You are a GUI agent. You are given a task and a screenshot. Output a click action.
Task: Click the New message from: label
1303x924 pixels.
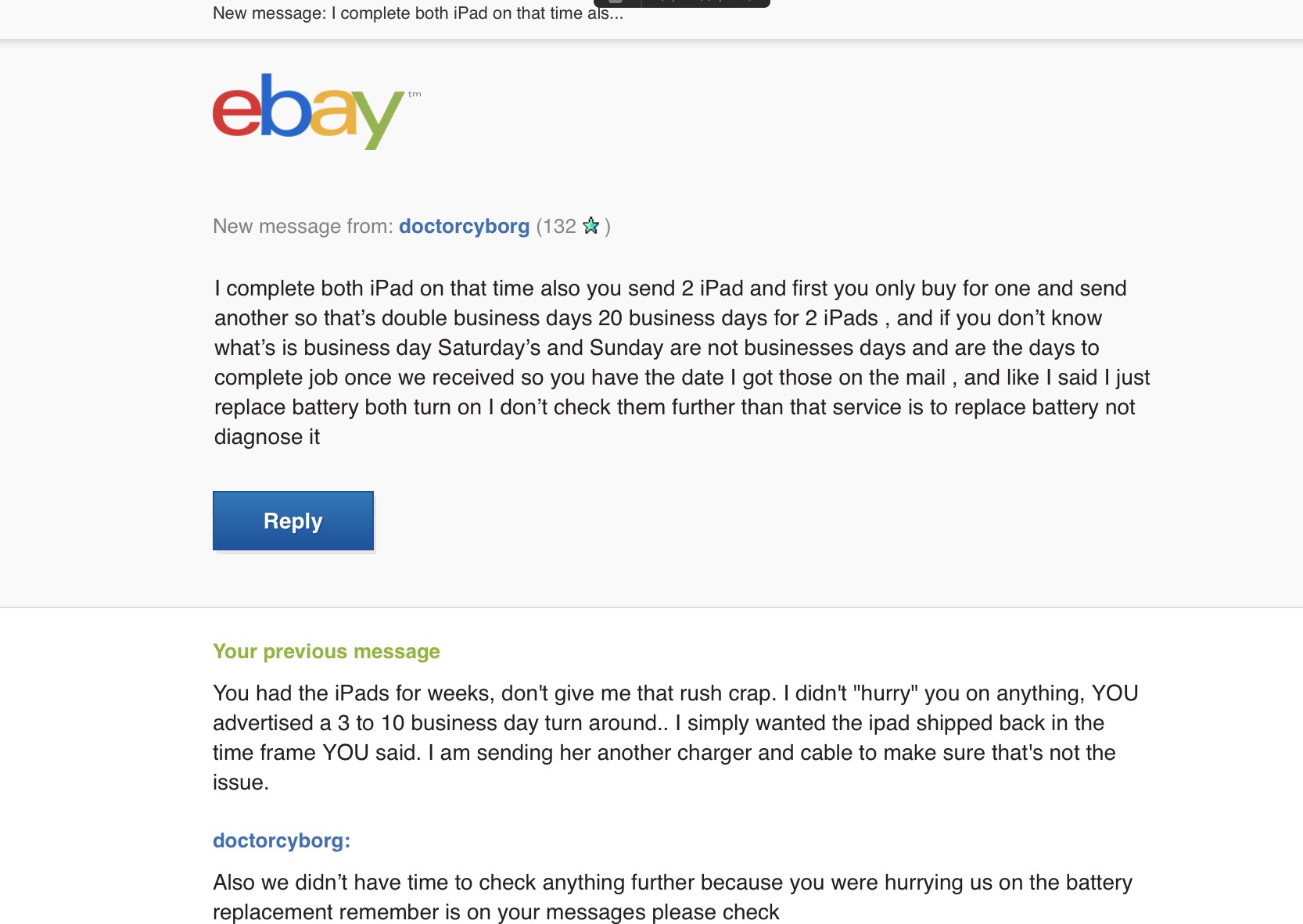coord(303,227)
